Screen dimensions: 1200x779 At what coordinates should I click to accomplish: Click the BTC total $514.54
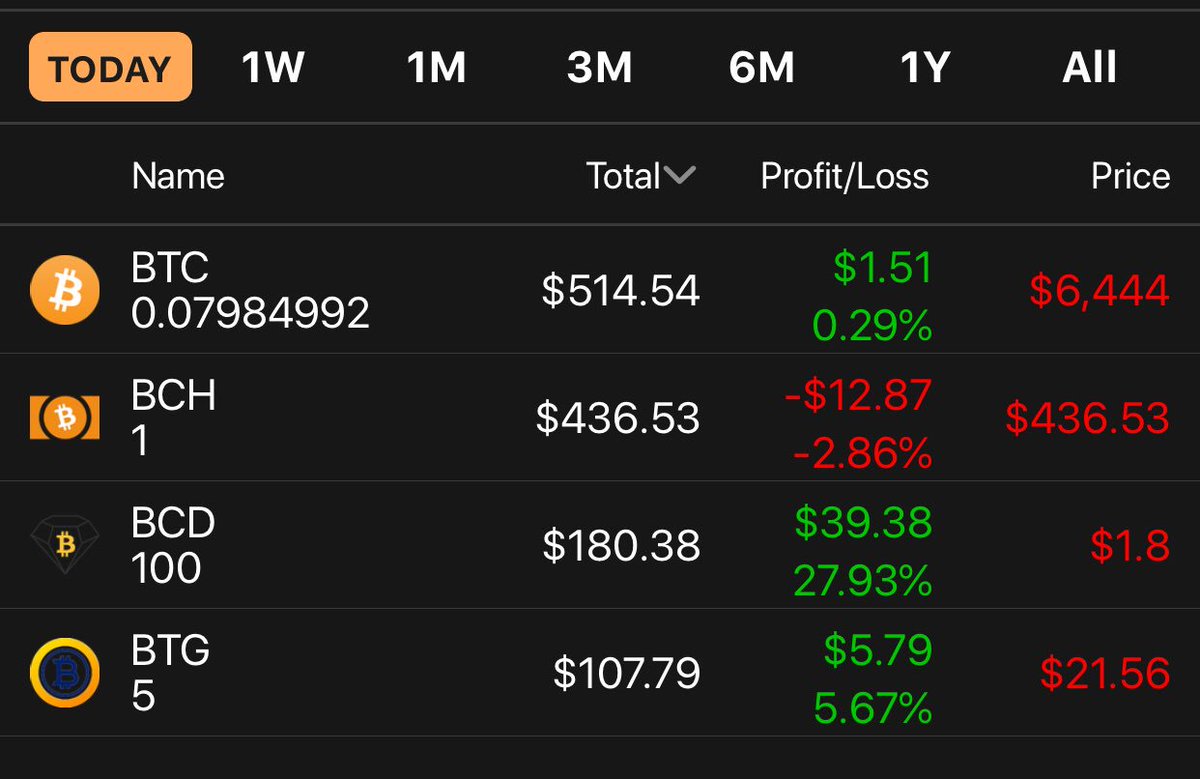[621, 291]
